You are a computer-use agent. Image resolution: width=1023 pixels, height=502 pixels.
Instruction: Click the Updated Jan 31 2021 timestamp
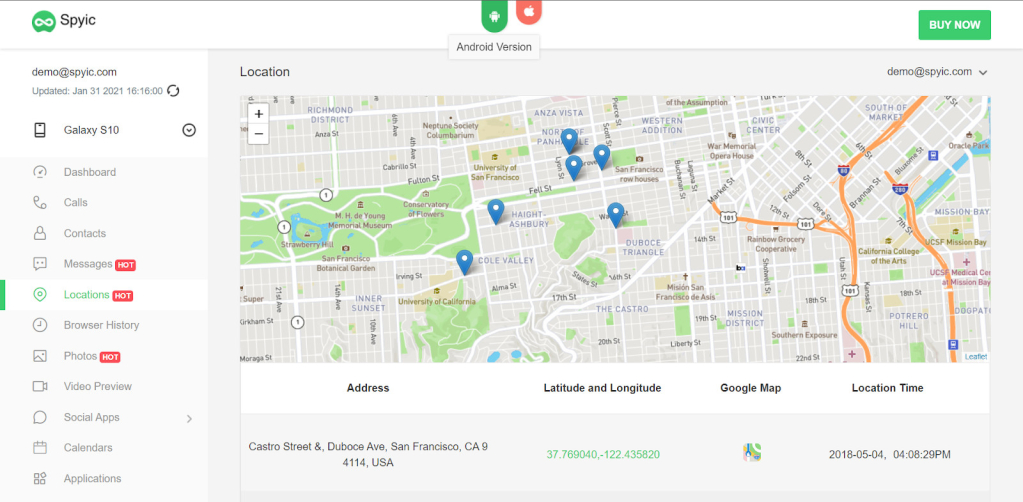(97, 91)
